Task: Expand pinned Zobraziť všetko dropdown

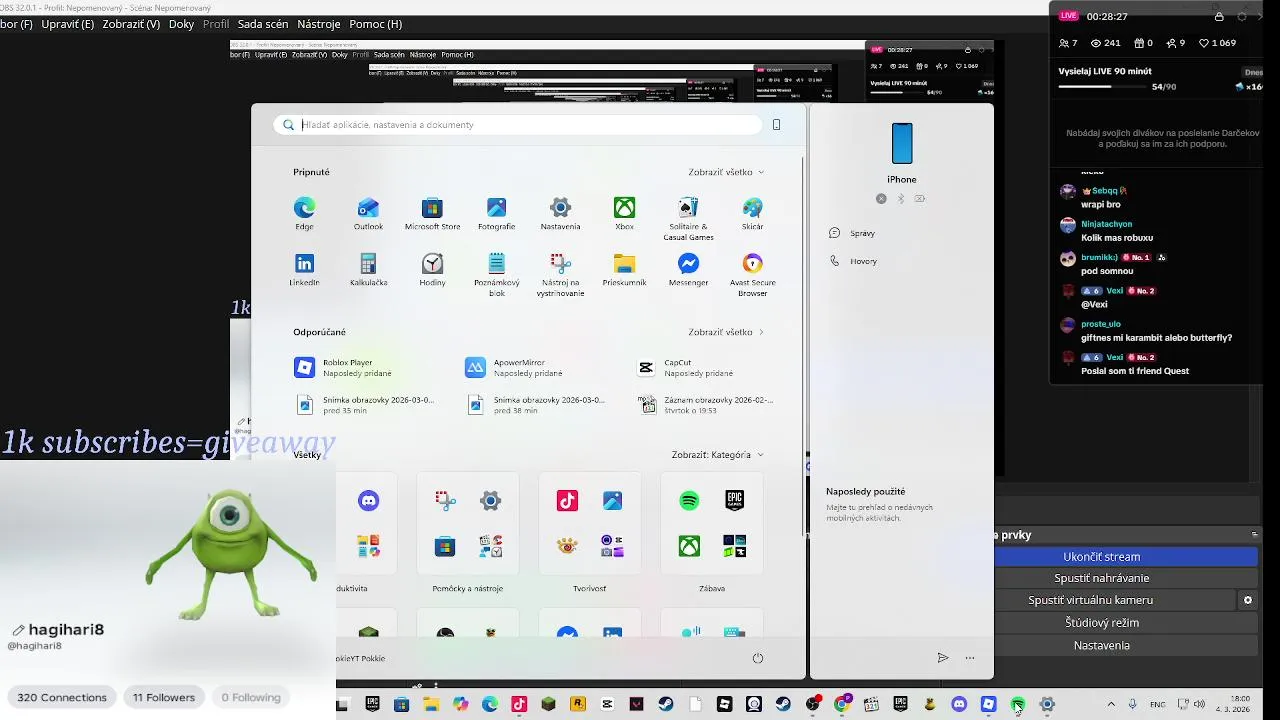Action: pyautogui.click(x=726, y=172)
